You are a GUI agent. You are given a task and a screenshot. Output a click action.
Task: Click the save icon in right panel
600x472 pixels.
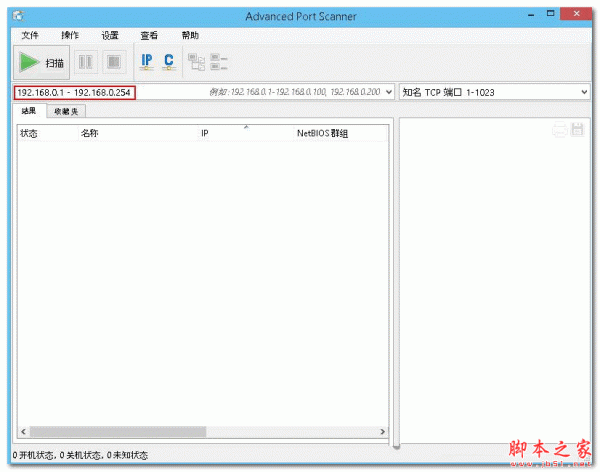coord(578,129)
